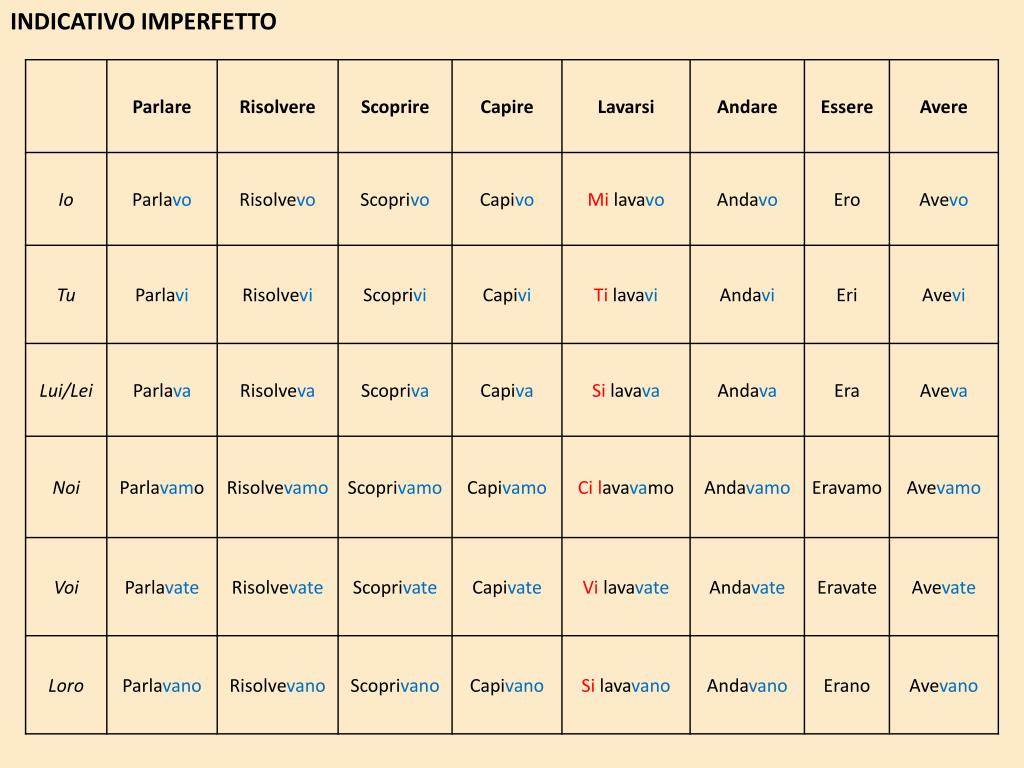The width and height of the screenshot is (1024, 768).
Task: Select the Lavarsi column header
Action: [x=626, y=107]
